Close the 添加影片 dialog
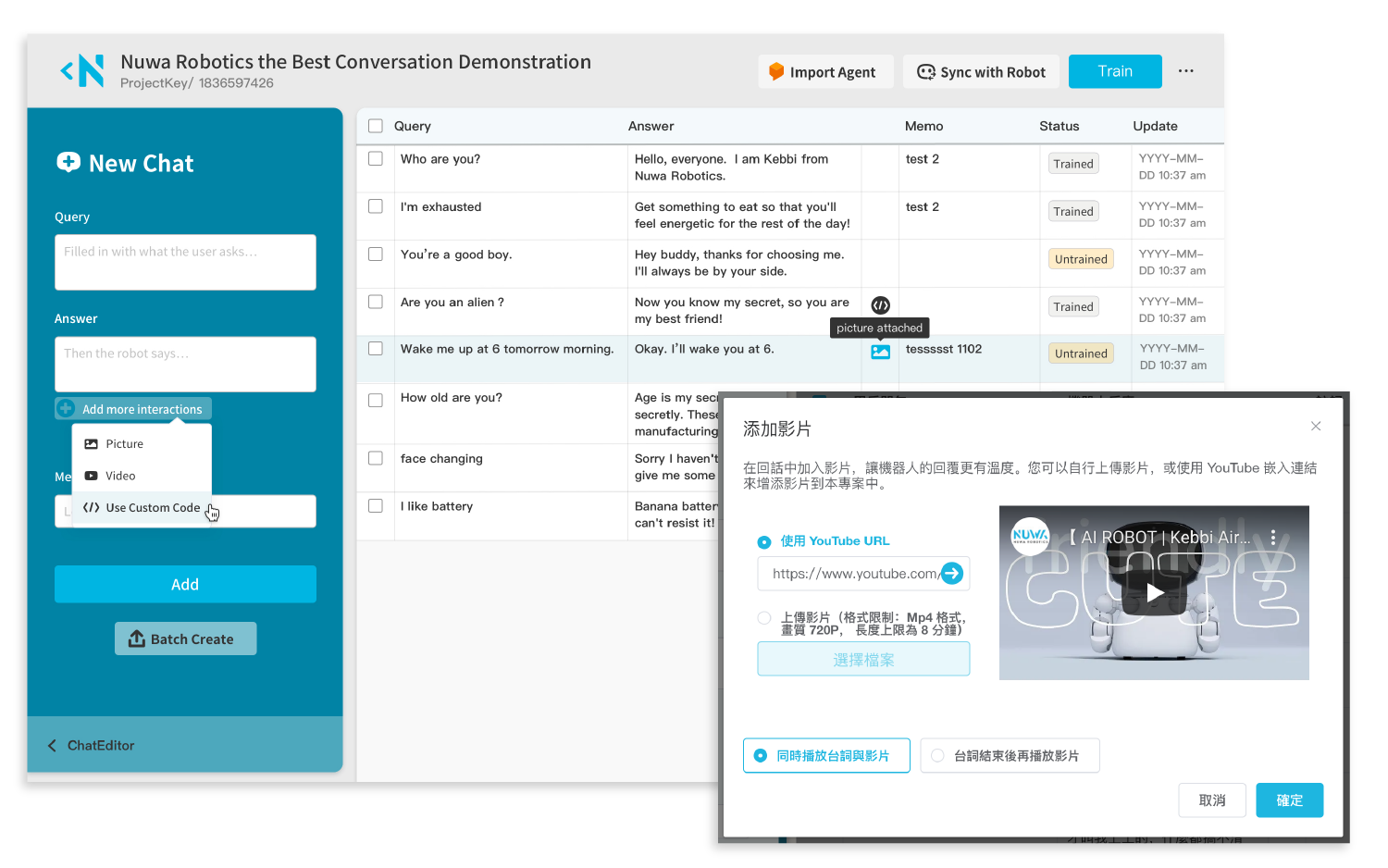Viewport: 1388px width, 868px height. tap(1316, 426)
